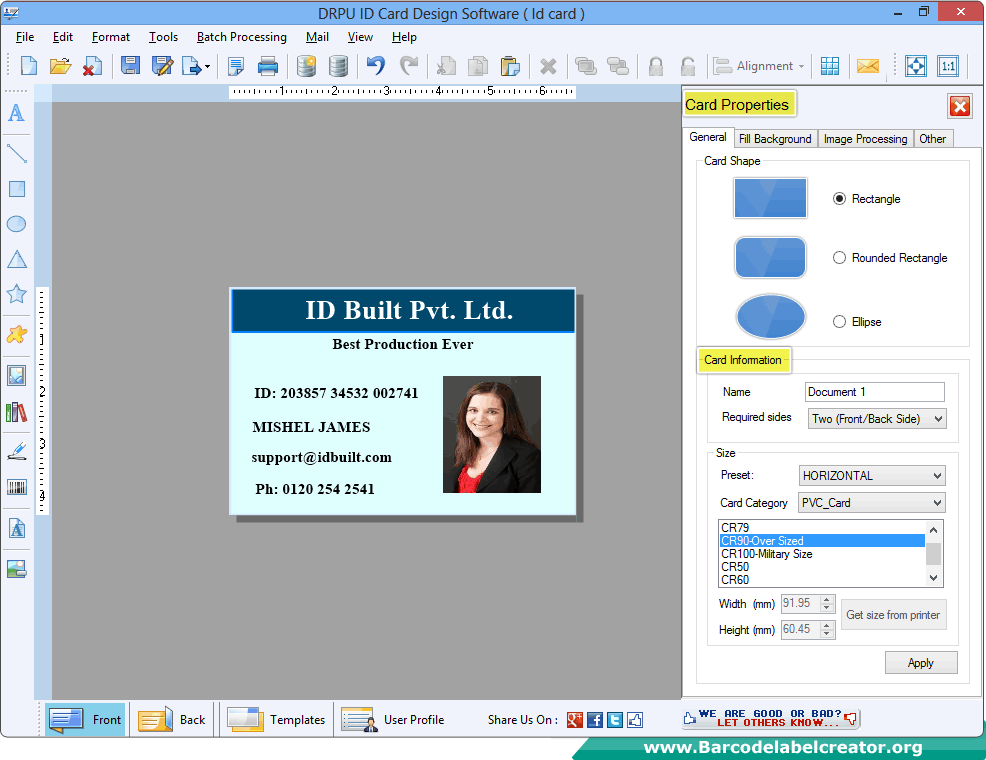Click the email envelope icon
Screen dimensions: 986x760
pyautogui.click(x=868, y=66)
